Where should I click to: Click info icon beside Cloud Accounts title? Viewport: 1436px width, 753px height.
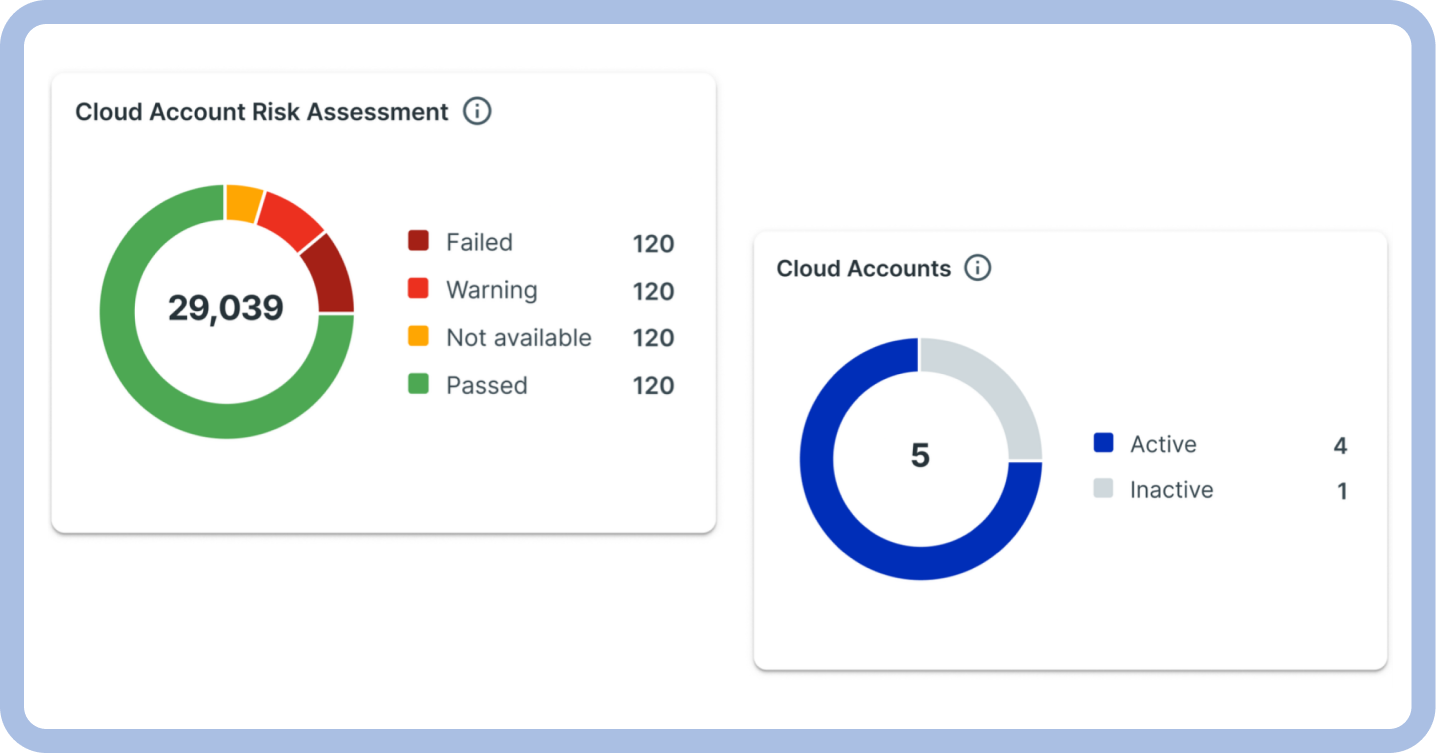click(977, 268)
